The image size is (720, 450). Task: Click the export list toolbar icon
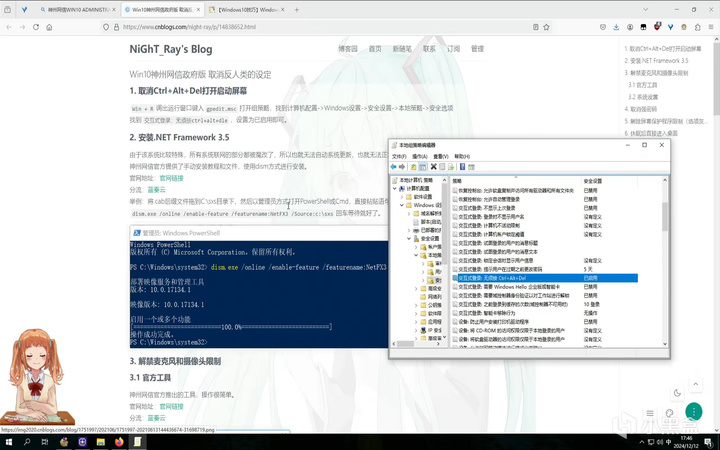451,167
